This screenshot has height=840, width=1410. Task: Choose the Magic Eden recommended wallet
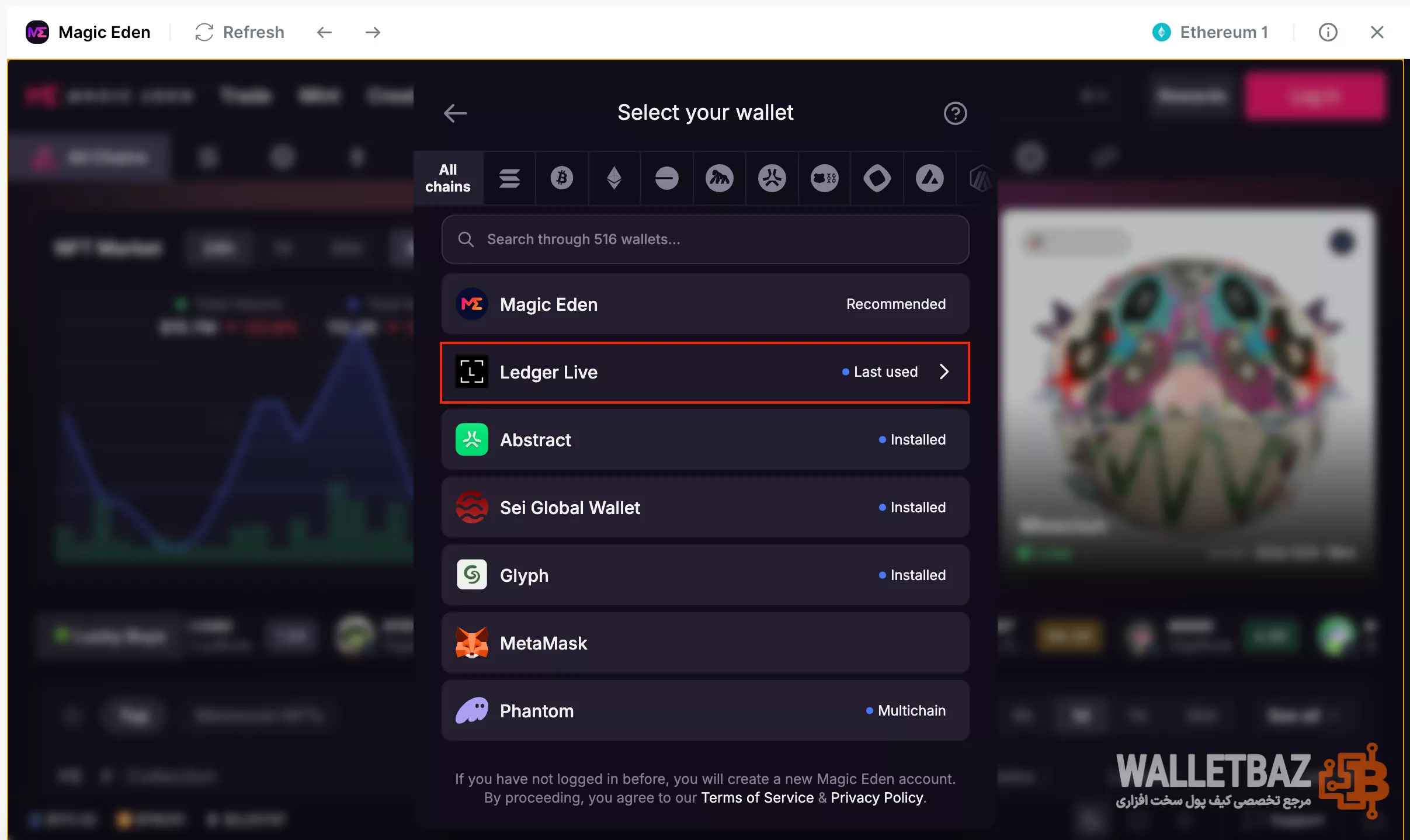point(706,304)
